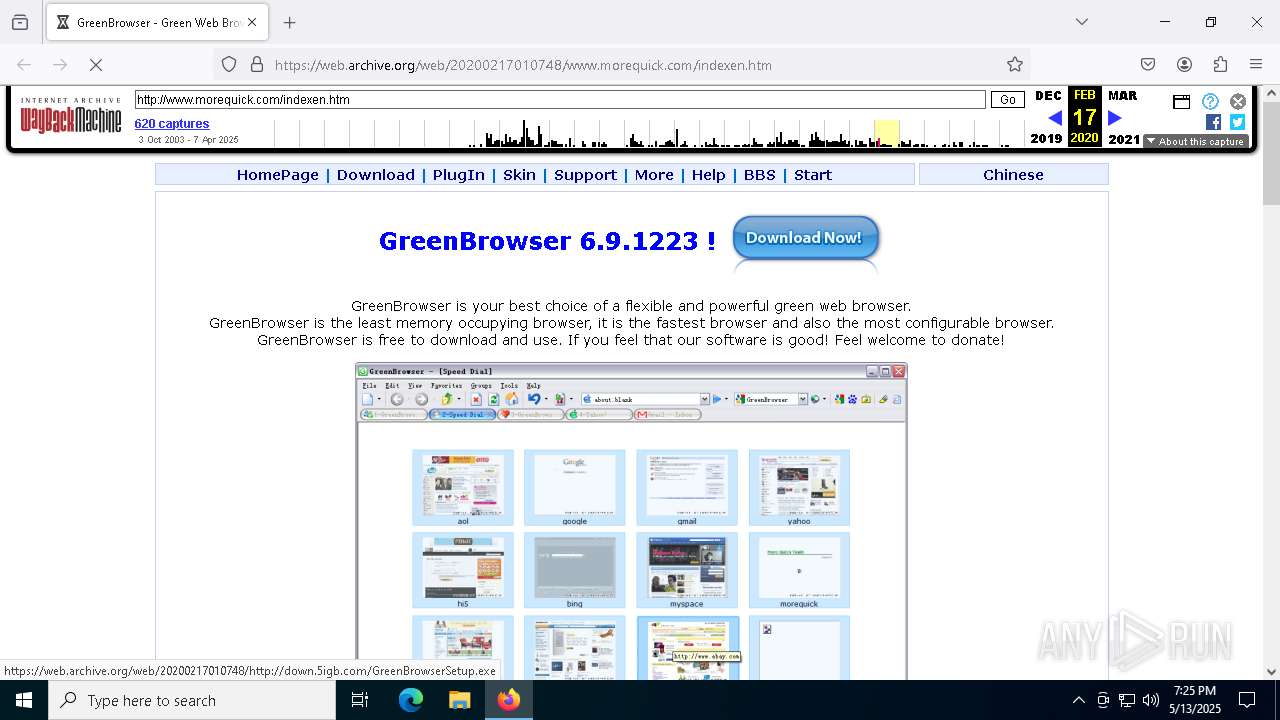Viewport: 1280px width, 720px height.
Task: Close the Wayback Machine toolbar
Action: (x=1238, y=101)
